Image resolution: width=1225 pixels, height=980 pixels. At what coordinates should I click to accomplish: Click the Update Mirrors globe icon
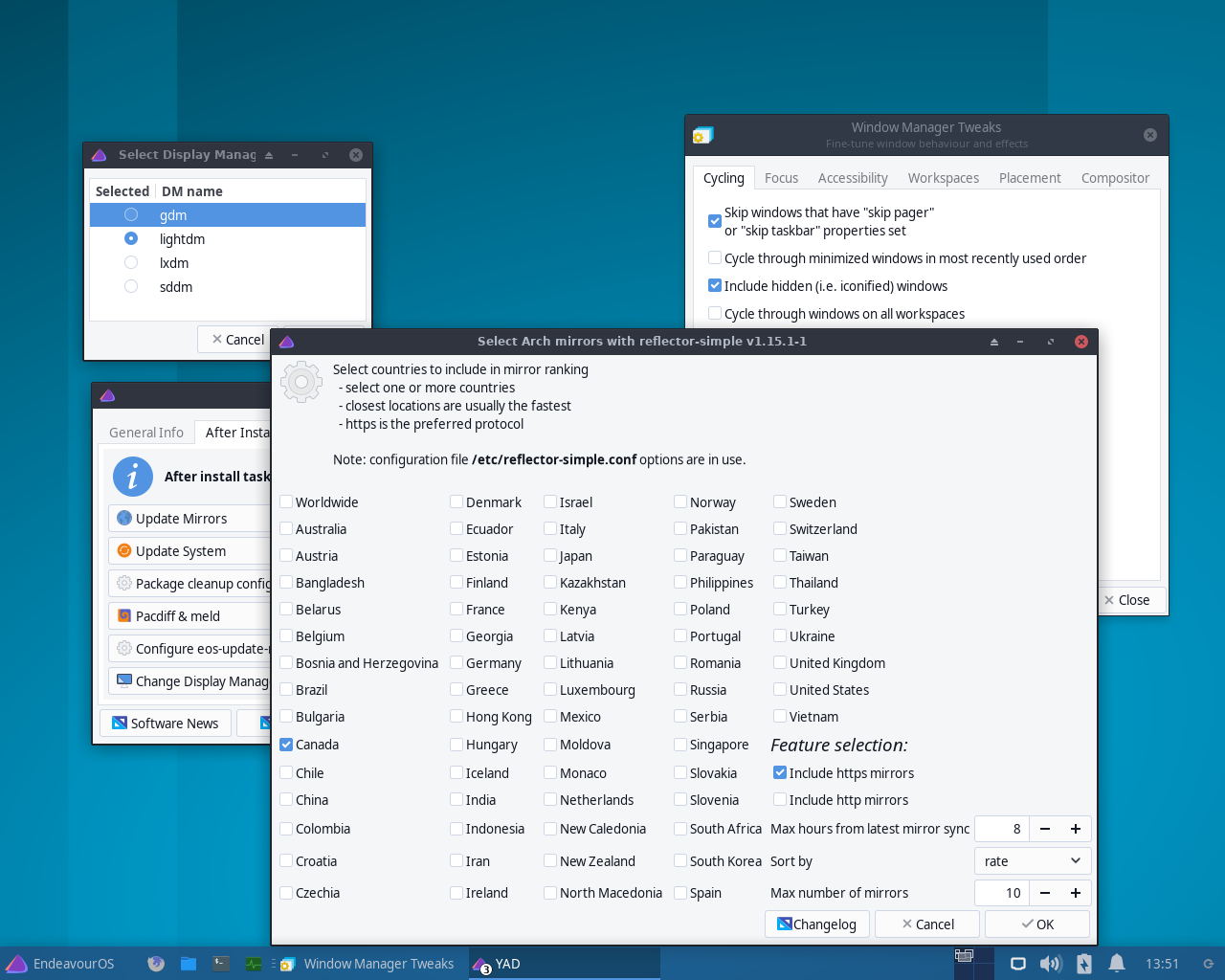[124, 518]
